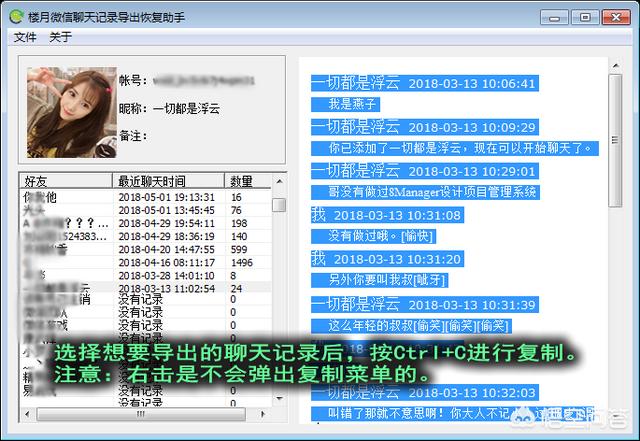The image size is (640, 441).
Task: Select the row dated 2018-05-01 19:13:31
Action: (145, 197)
